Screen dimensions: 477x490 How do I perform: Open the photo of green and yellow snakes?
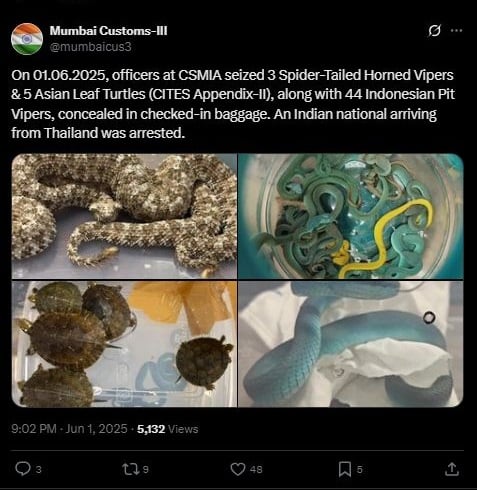[x=351, y=216]
